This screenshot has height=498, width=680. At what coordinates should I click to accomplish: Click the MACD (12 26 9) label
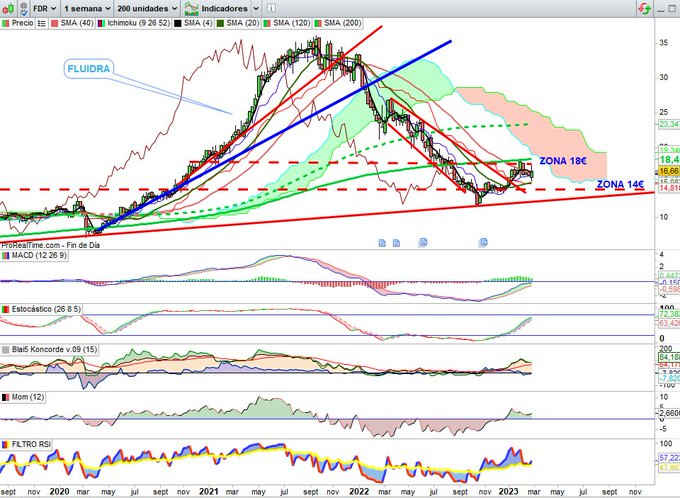point(39,256)
